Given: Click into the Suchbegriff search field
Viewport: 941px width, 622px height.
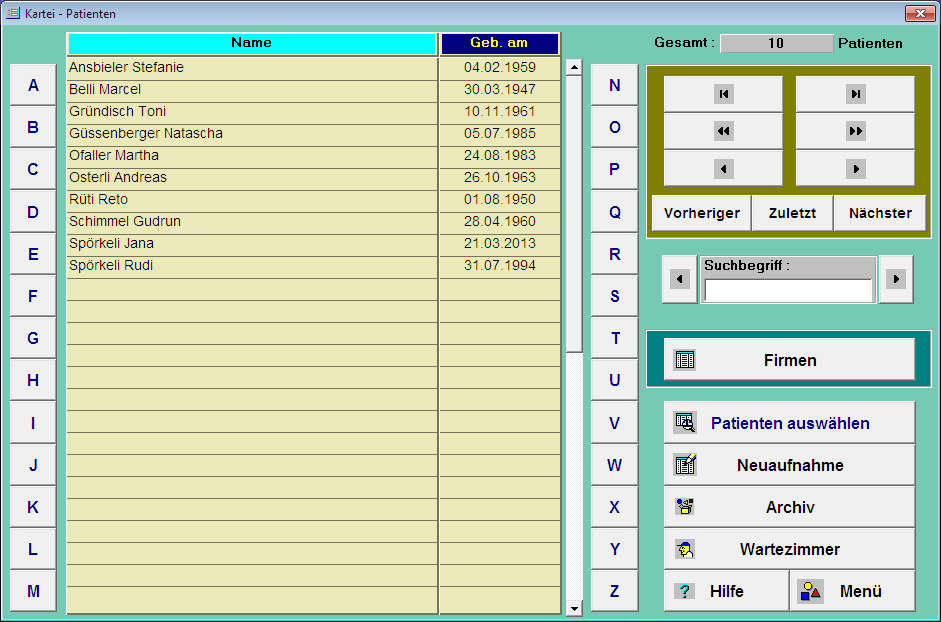Looking at the screenshot, I should click(x=788, y=290).
